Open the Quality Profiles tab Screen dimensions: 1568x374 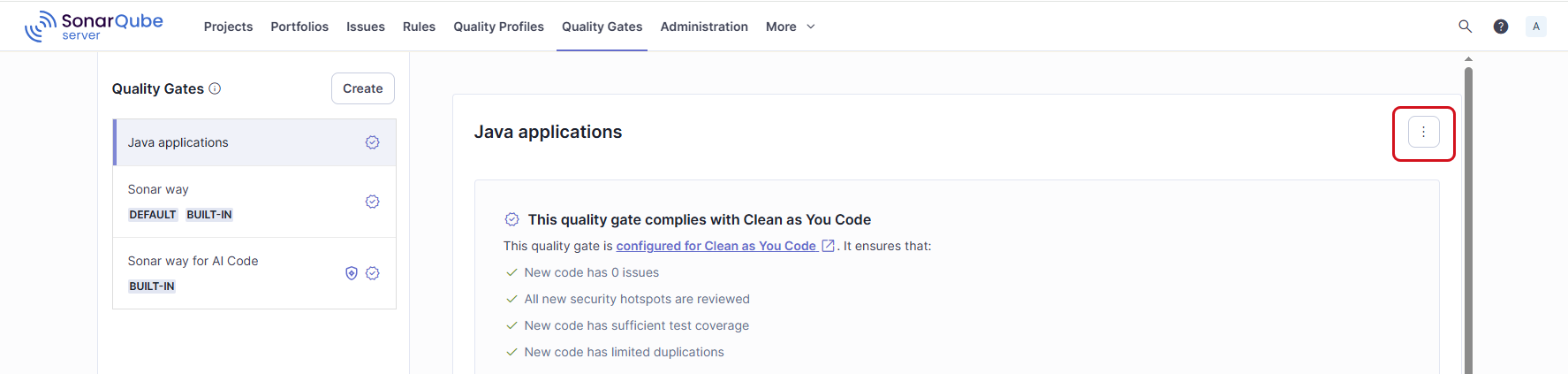pyautogui.click(x=498, y=27)
